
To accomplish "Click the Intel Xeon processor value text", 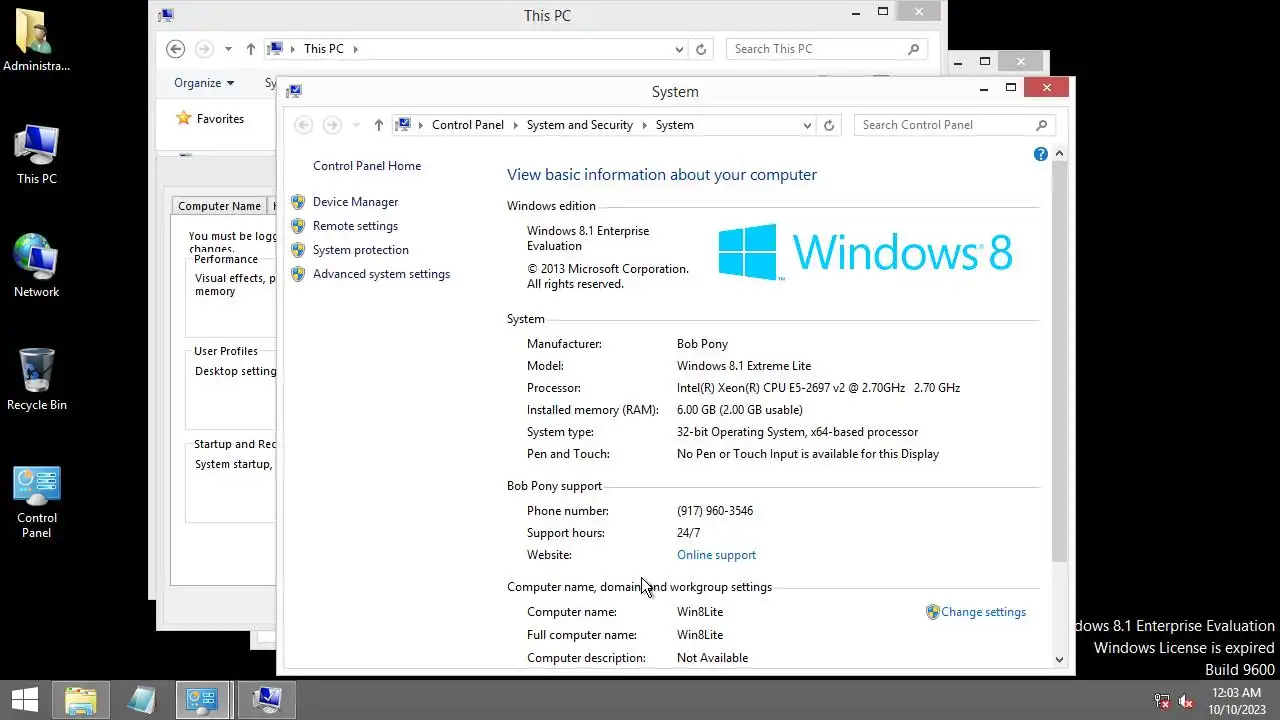I will click(818, 388).
